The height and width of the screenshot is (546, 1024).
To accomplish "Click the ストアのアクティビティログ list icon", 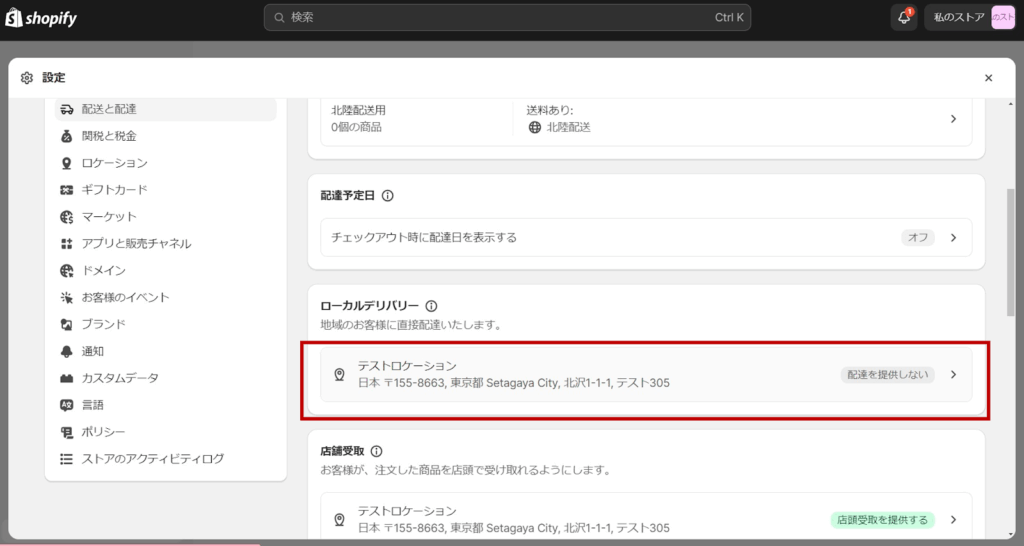I will (x=67, y=459).
